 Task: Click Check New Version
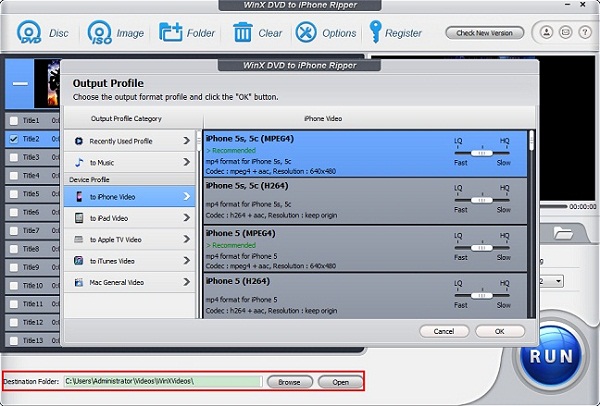[484, 33]
